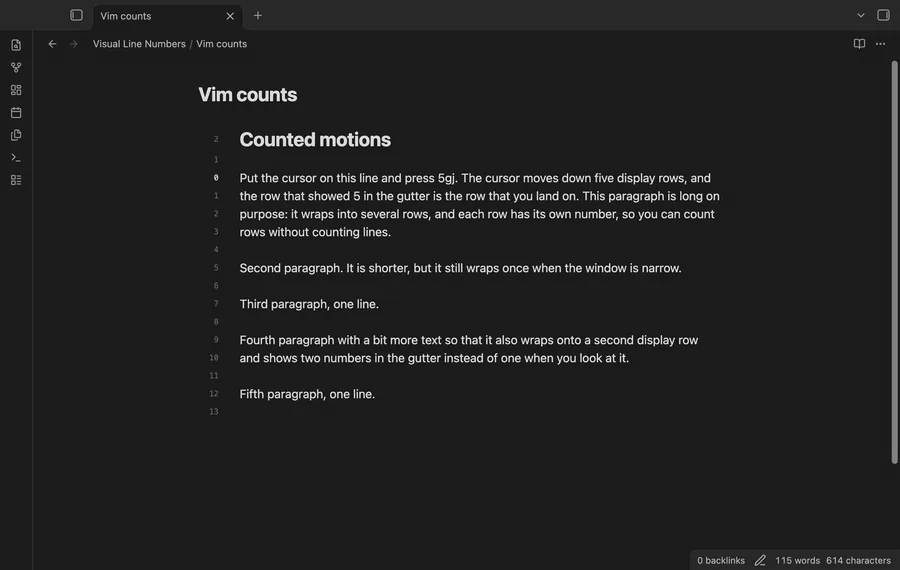Toggle editing mode pencil in status bar
This screenshot has height=570, width=900.
click(760, 560)
